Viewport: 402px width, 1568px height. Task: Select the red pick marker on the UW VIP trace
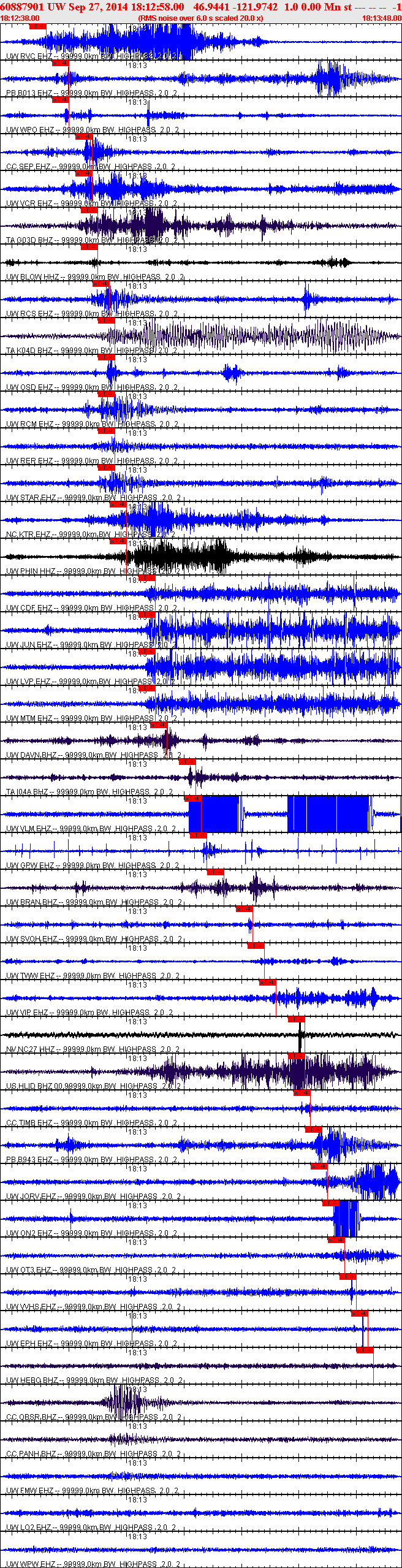268,983
